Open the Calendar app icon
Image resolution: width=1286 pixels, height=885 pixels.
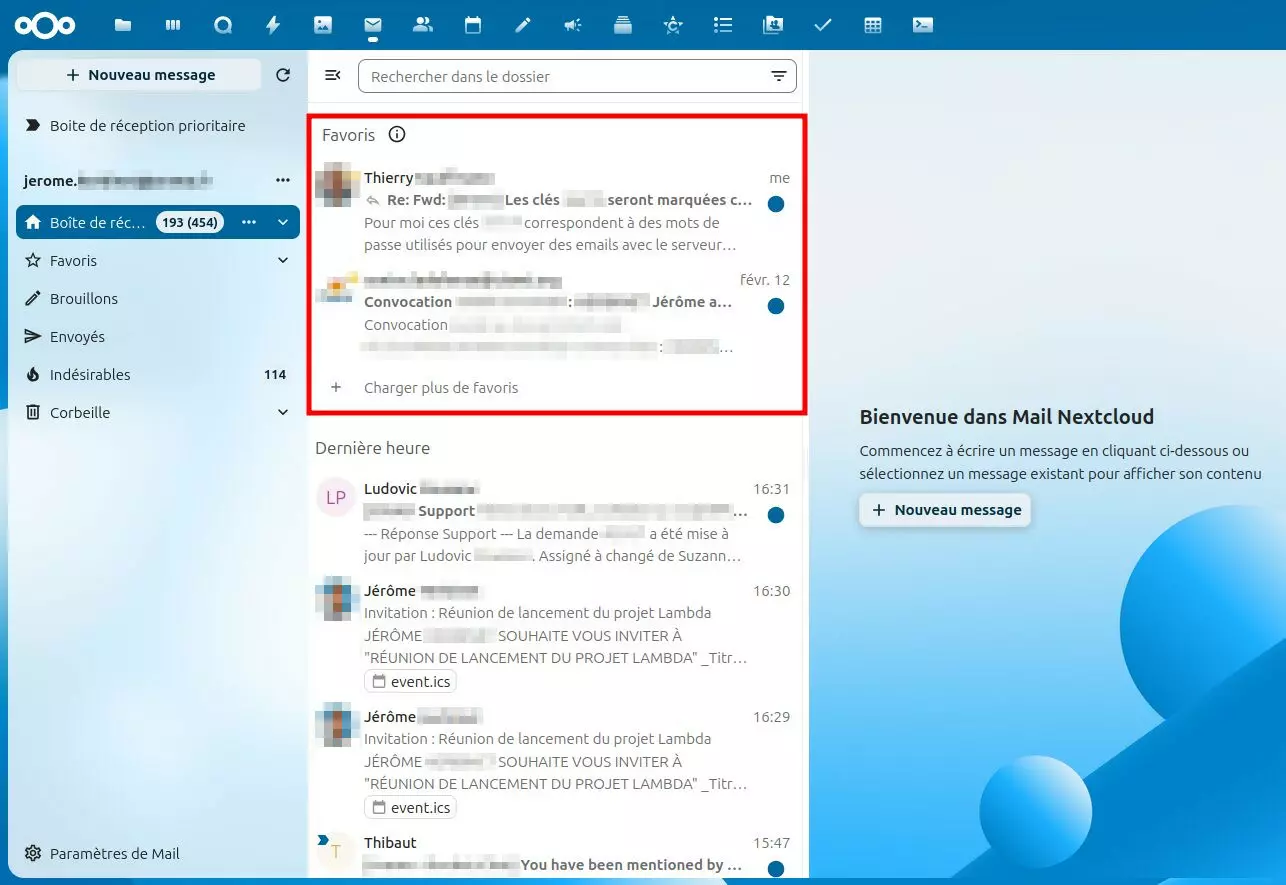(473, 25)
